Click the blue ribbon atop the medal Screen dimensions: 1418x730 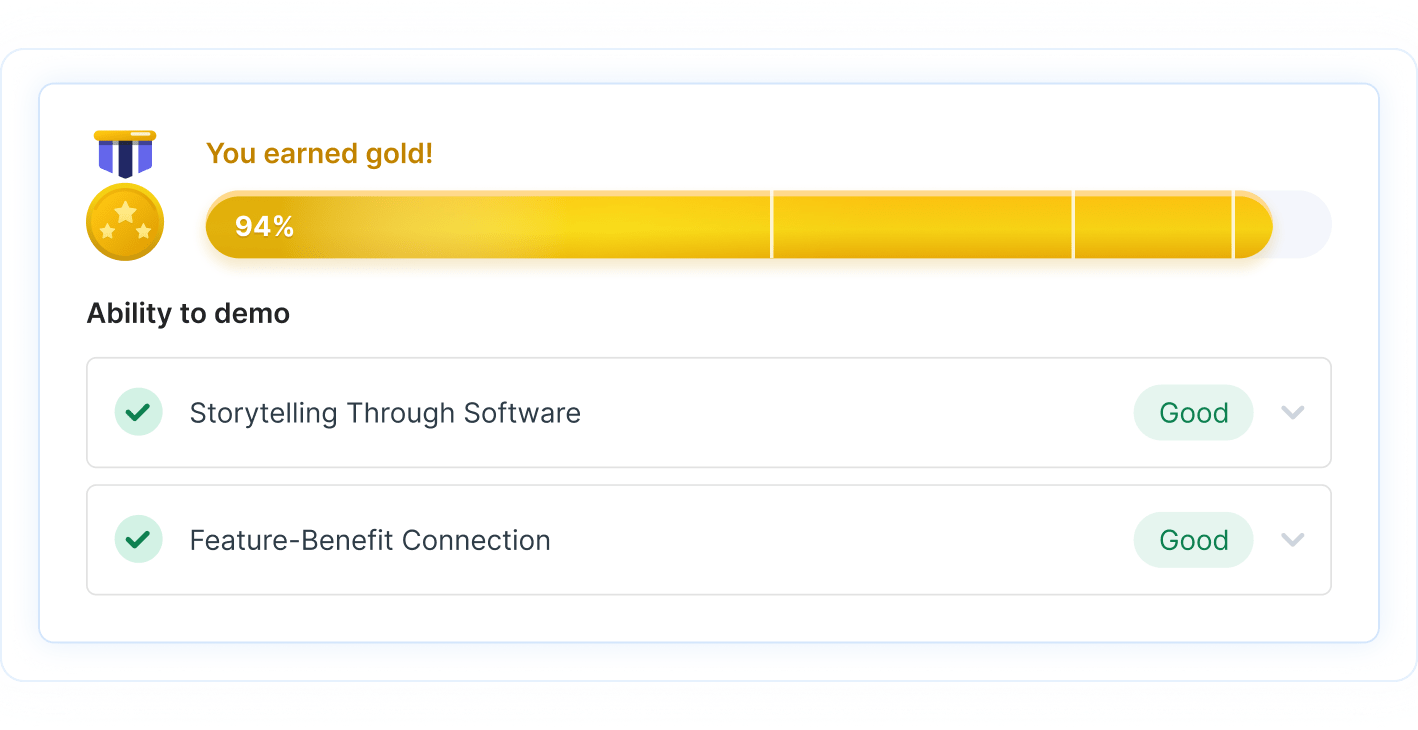click(125, 153)
